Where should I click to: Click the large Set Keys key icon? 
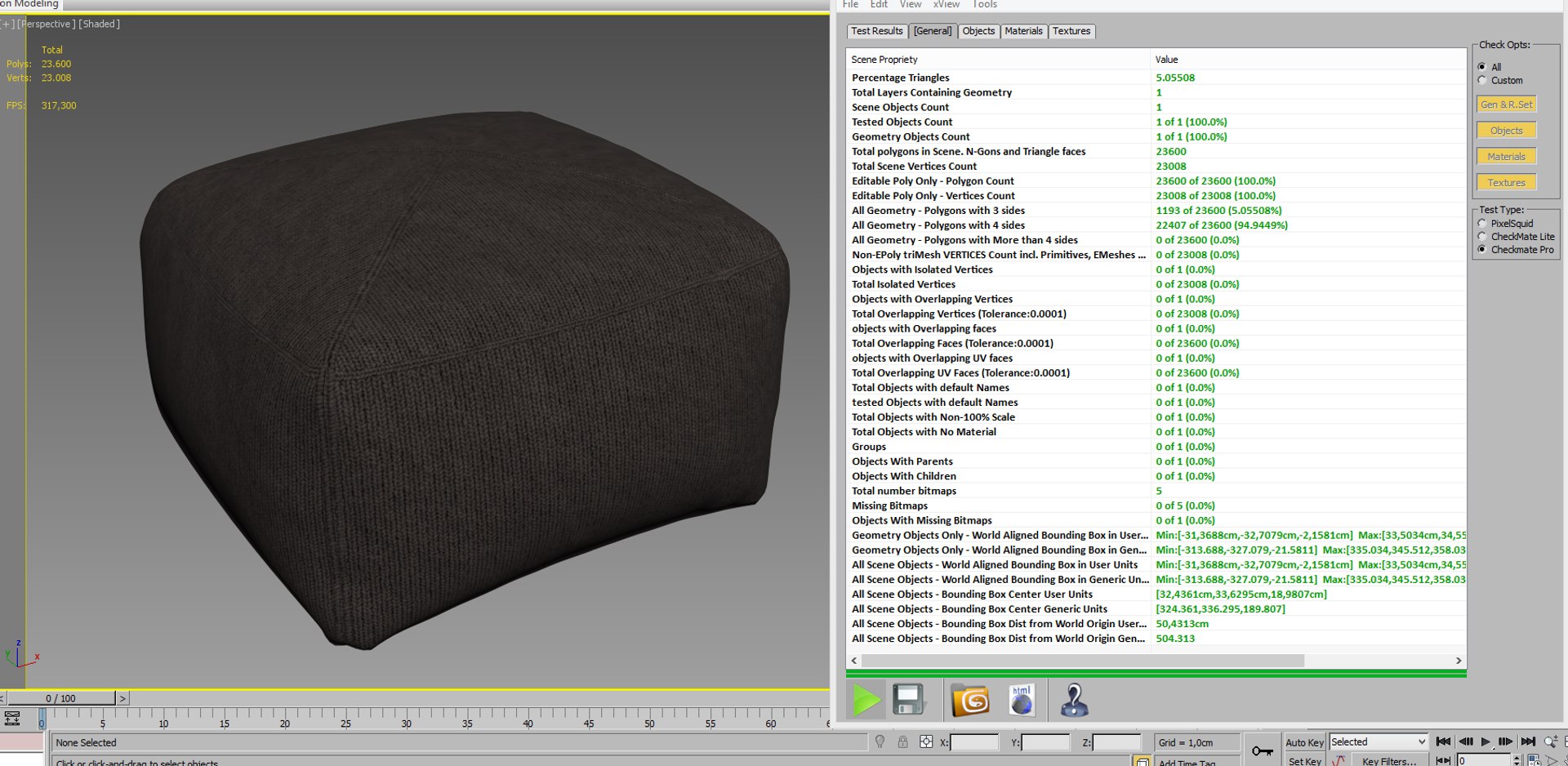point(1263,750)
